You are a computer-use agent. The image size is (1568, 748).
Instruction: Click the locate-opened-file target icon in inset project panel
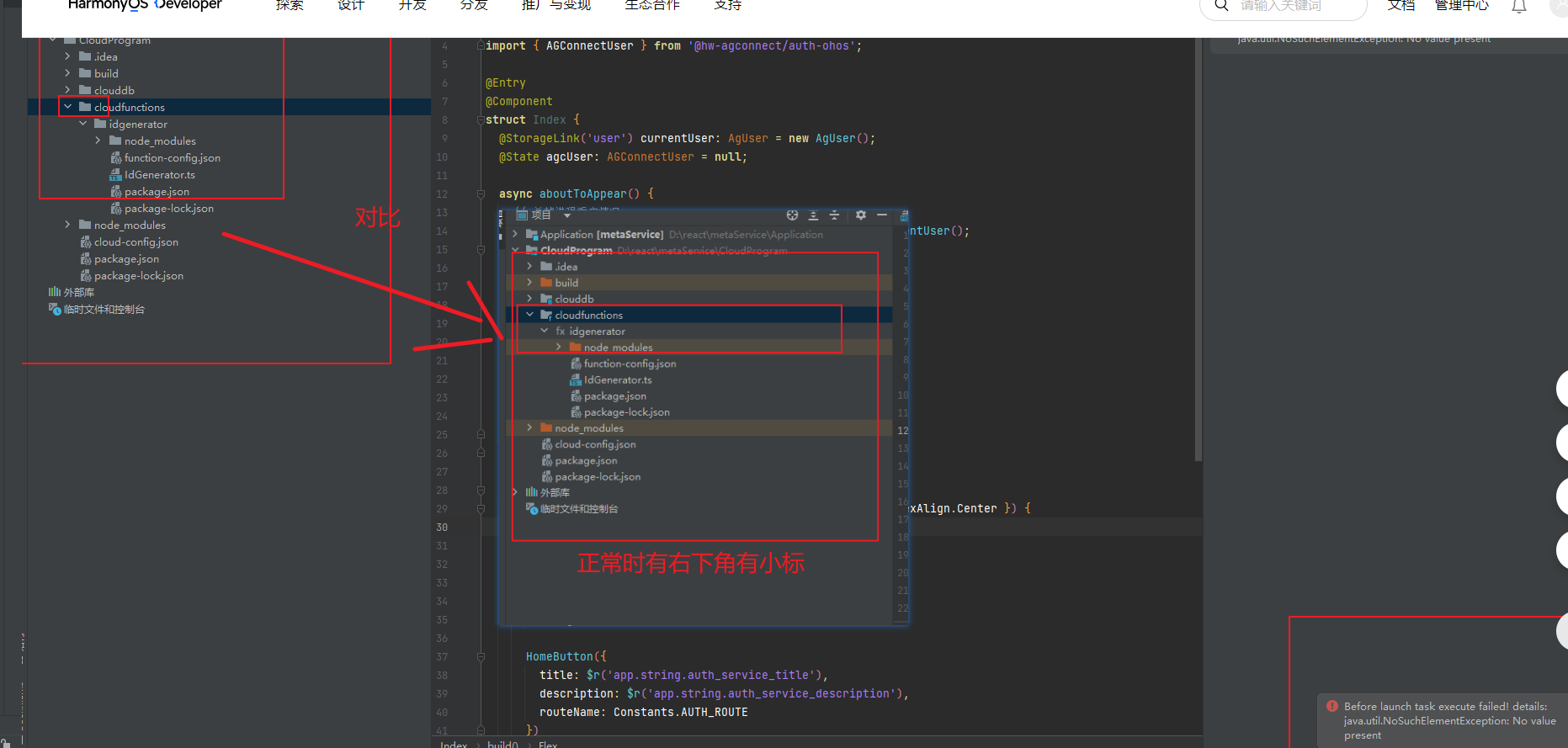[x=792, y=215]
